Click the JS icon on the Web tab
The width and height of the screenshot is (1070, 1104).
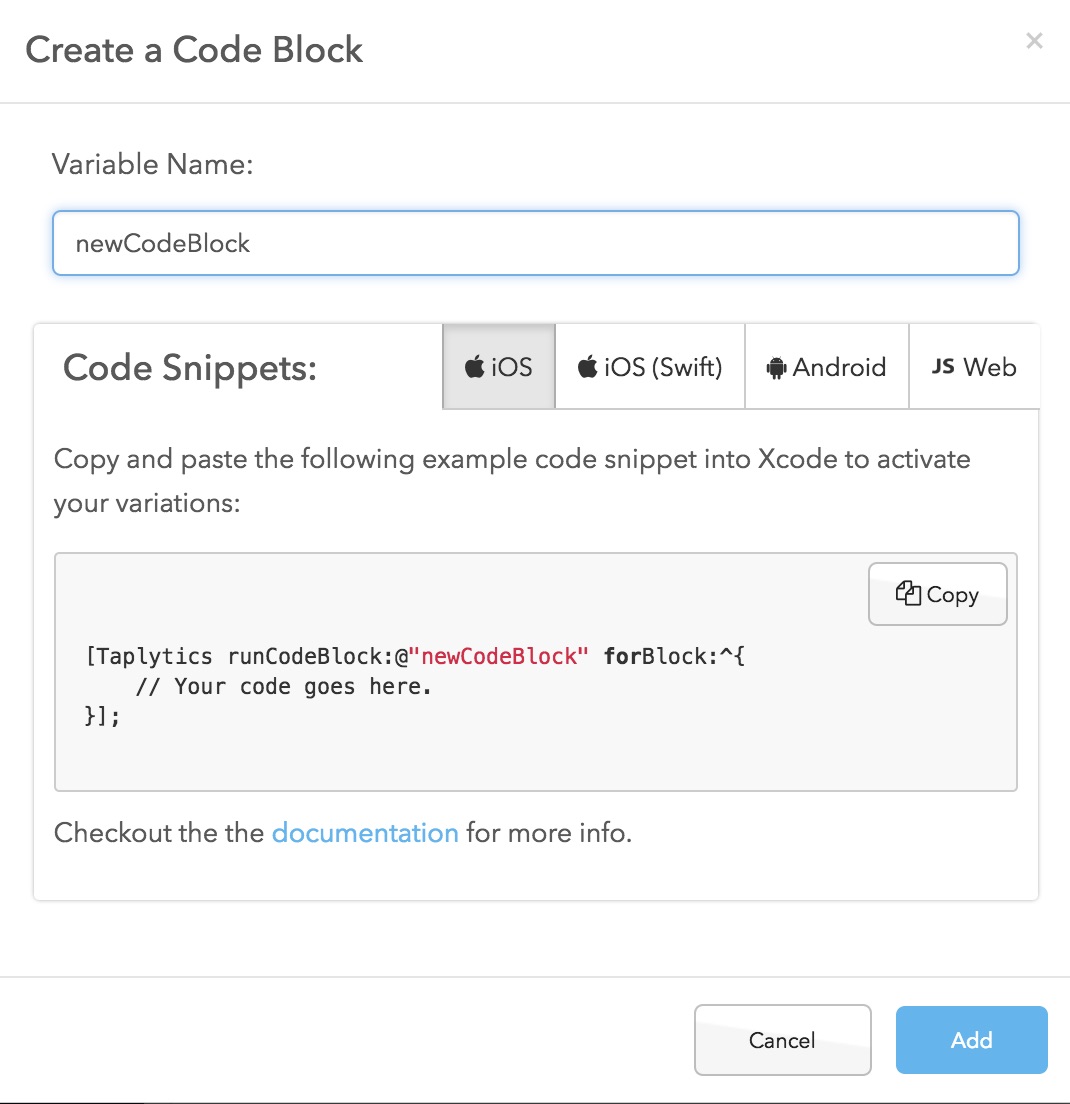(x=943, y=367)
